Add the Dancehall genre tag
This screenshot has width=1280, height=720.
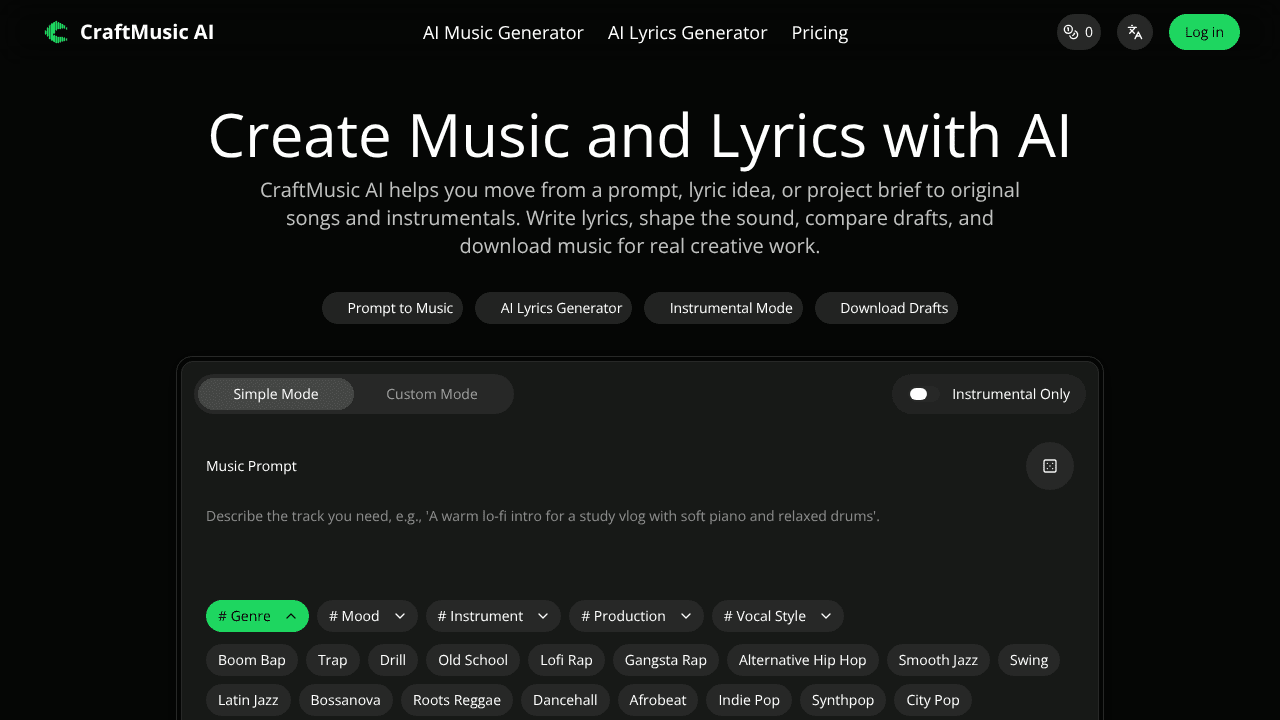pos(565,700)
